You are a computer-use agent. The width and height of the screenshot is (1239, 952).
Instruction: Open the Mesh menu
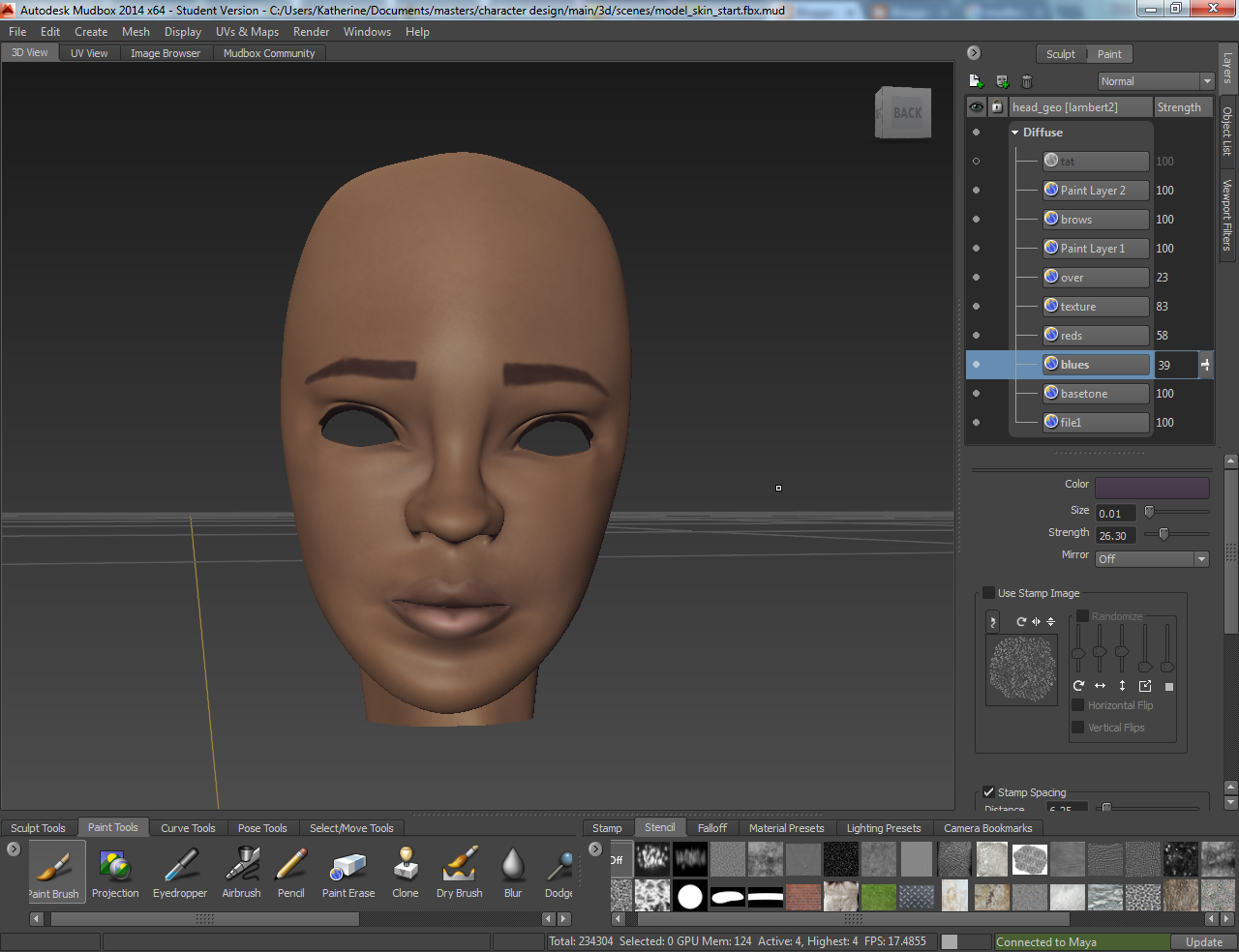click(x=136, y=32)
